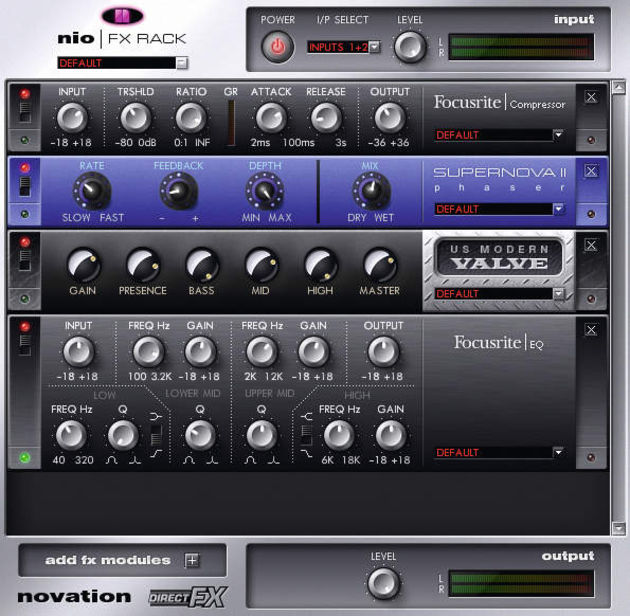This screenshot has height=616, width=630.
Task: Click the rack scrollbar down arrow
Action: pos(620,528)
